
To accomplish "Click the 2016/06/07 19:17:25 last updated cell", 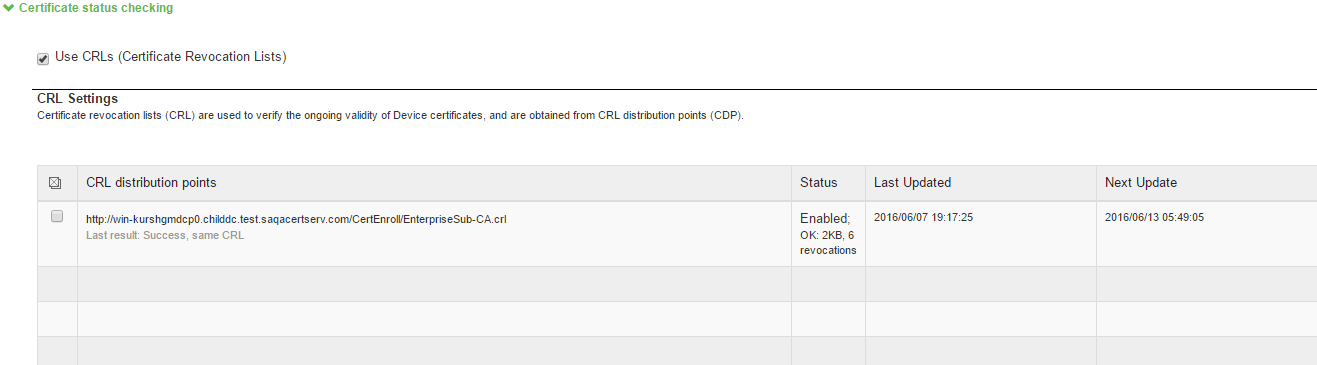I will [x=923, y=217].
